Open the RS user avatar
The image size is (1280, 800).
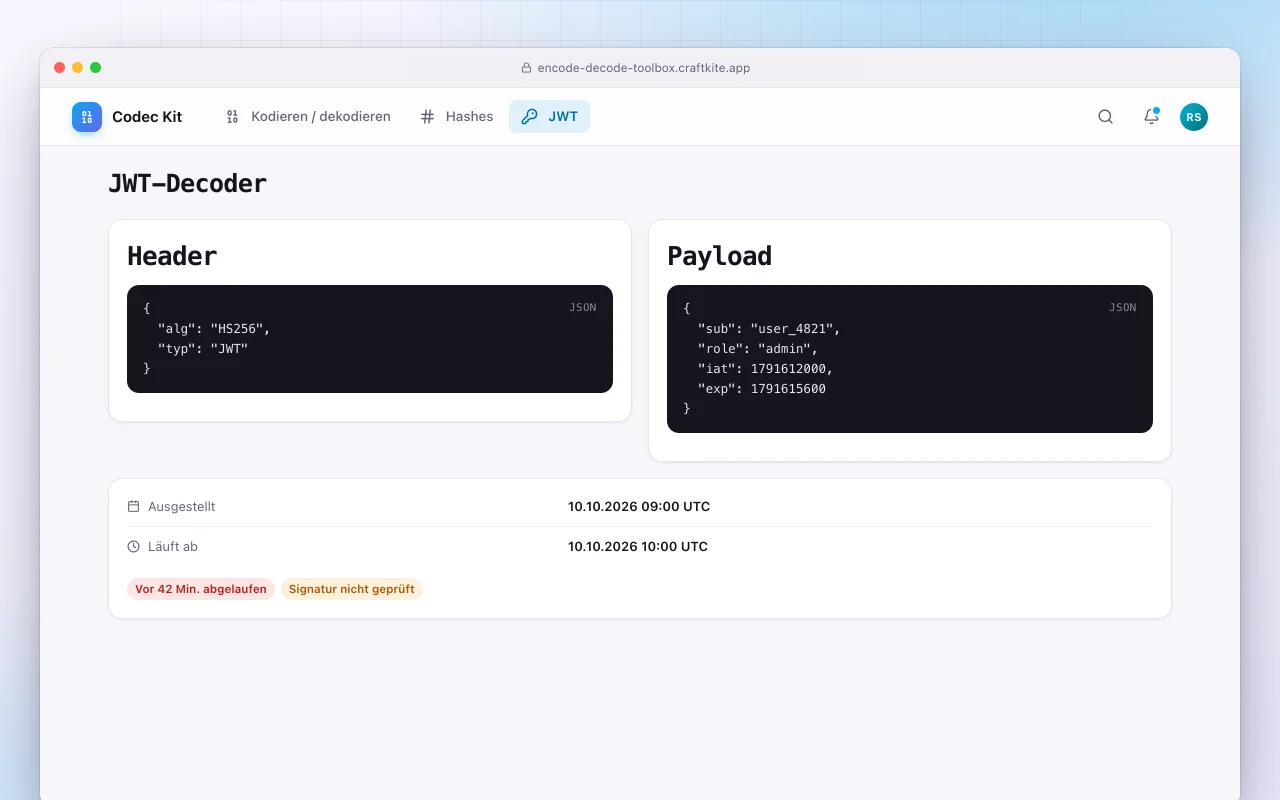point(1194,117)
